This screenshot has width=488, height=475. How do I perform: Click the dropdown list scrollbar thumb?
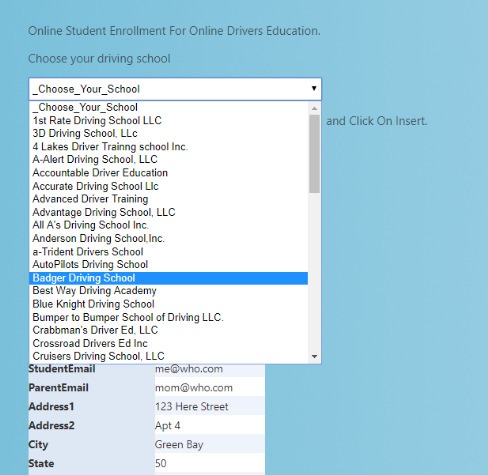[314, 154]
